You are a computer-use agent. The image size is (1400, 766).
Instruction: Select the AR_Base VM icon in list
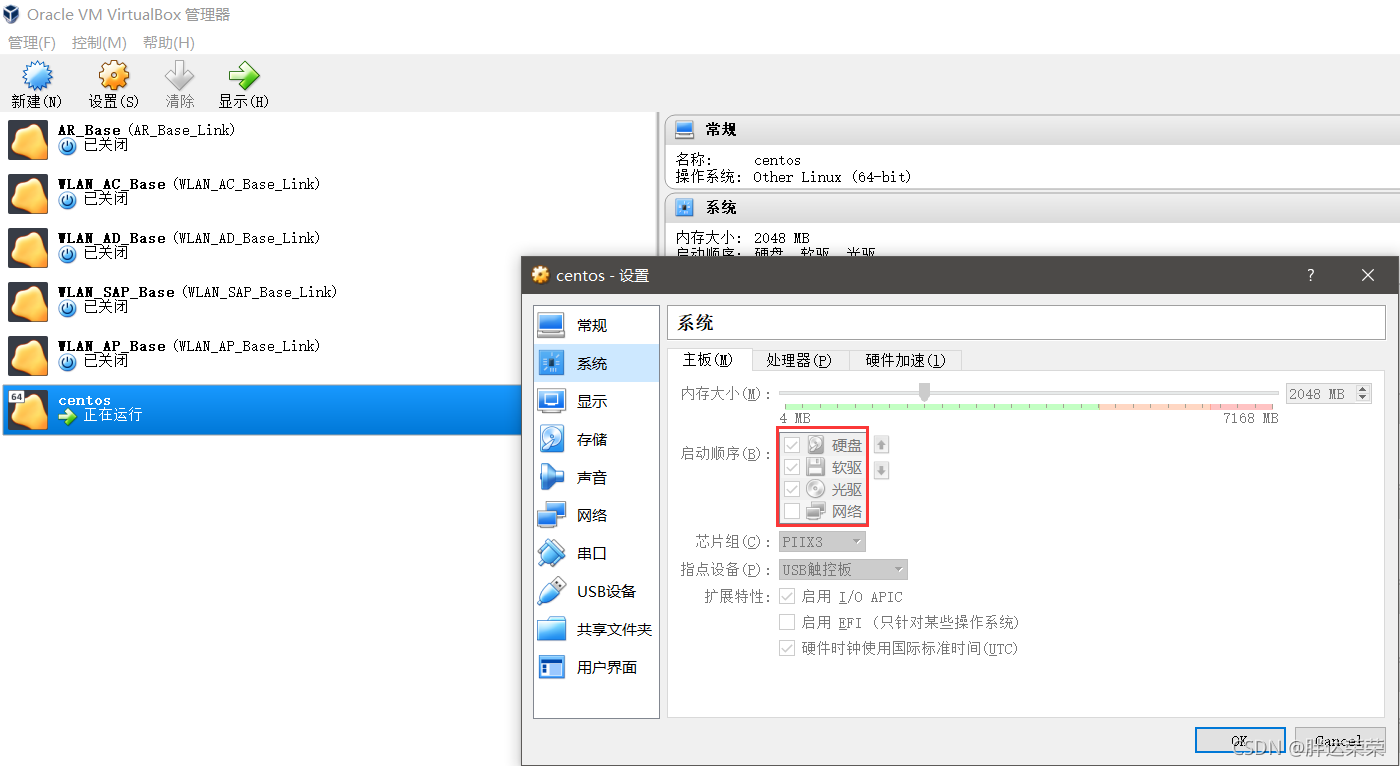click(28, 140)
